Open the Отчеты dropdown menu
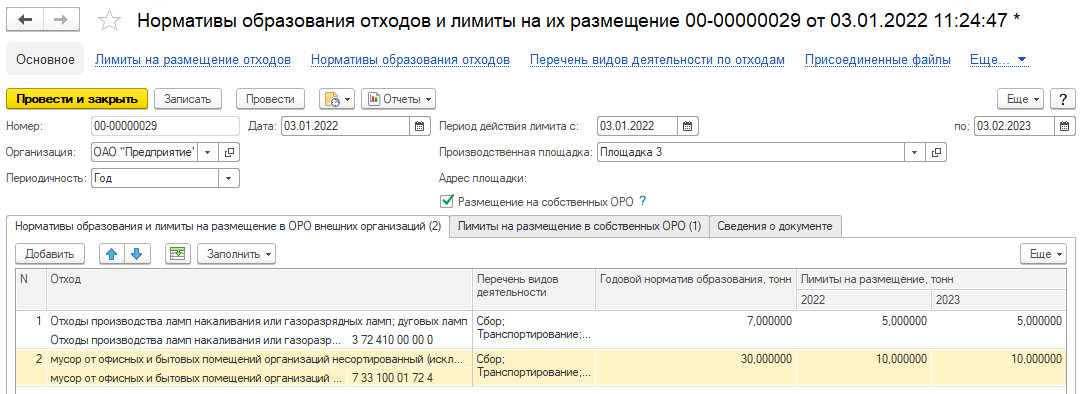This screenshot has width=1083, height=394. (399, 99)
